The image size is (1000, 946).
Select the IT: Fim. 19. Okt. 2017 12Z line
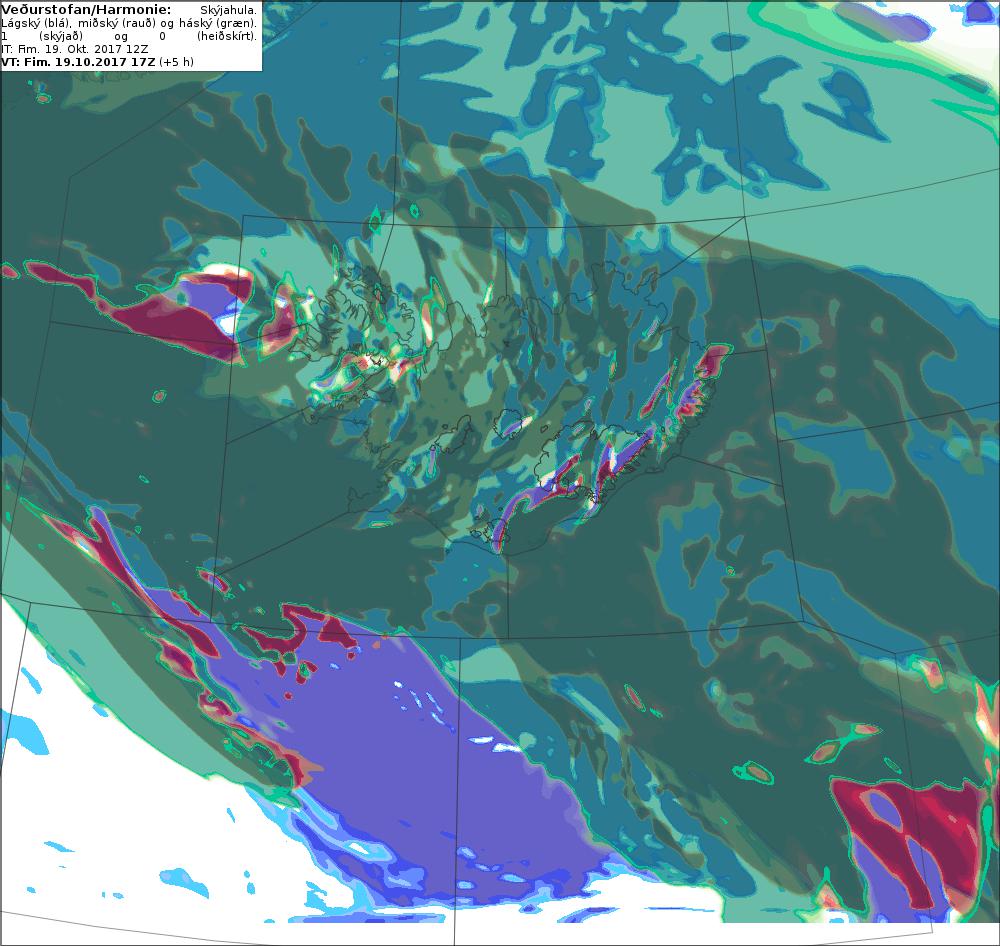coord(75,49)
